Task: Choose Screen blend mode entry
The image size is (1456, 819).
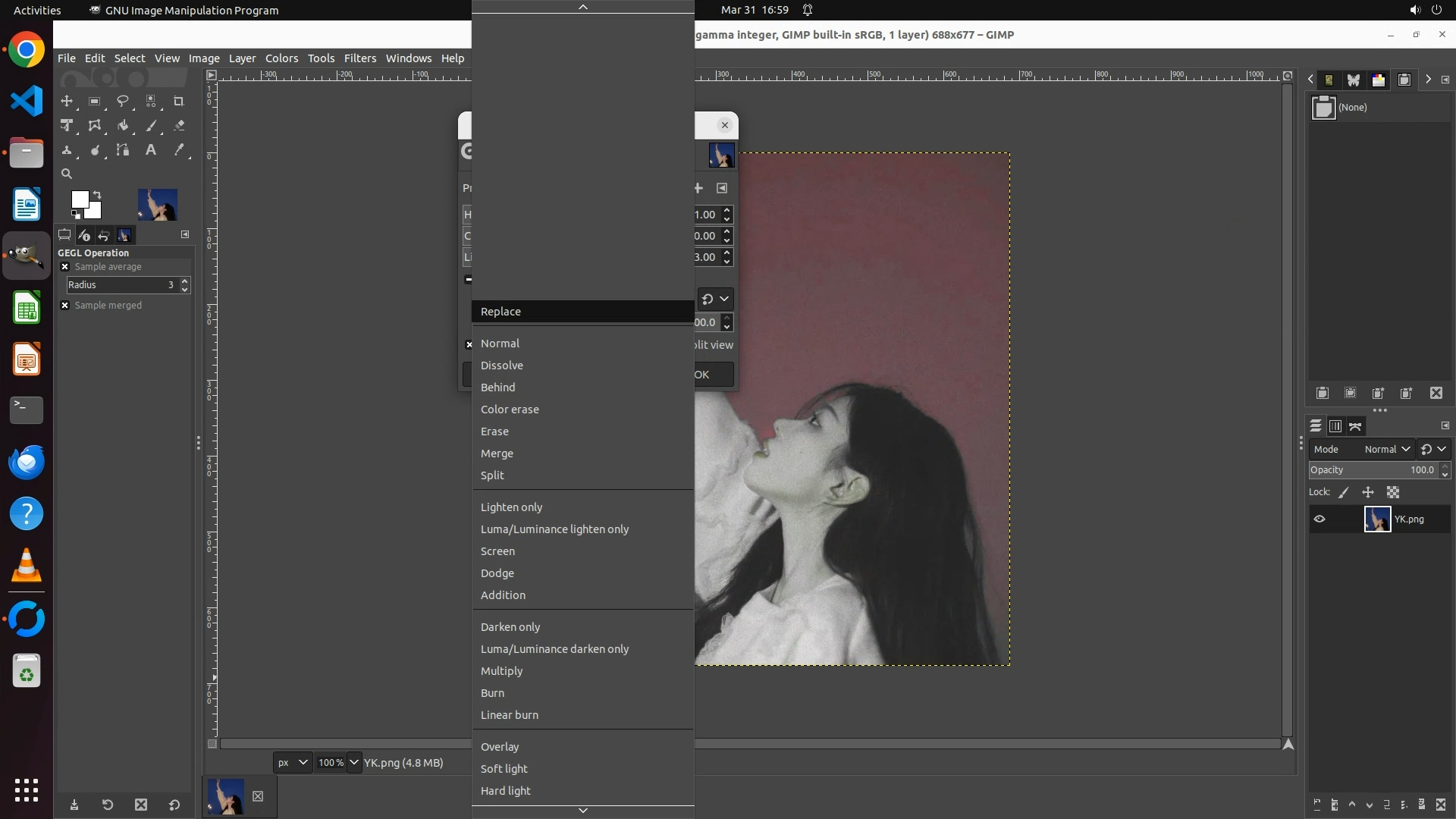Action: tap(497, 551)
